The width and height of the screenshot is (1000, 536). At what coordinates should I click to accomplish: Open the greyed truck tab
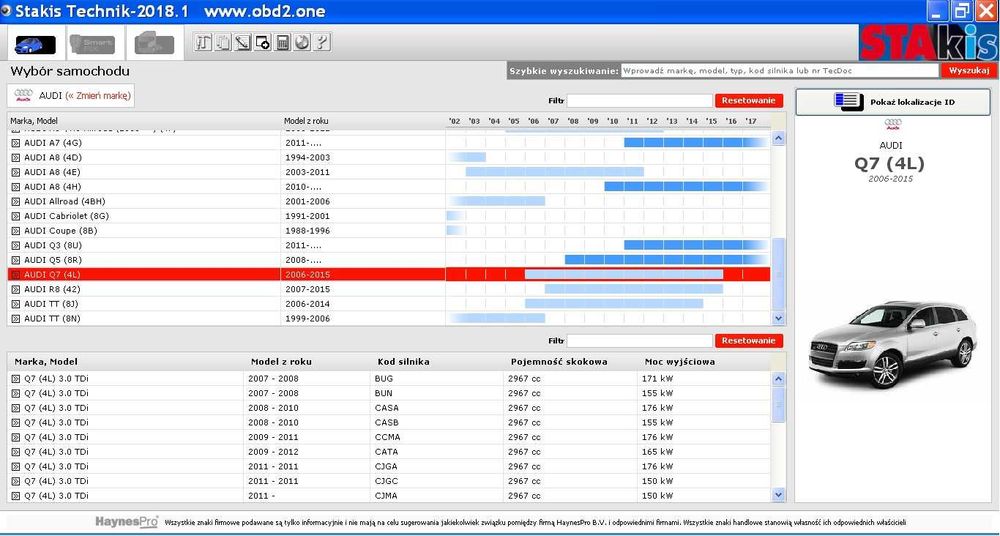[154, 44]
